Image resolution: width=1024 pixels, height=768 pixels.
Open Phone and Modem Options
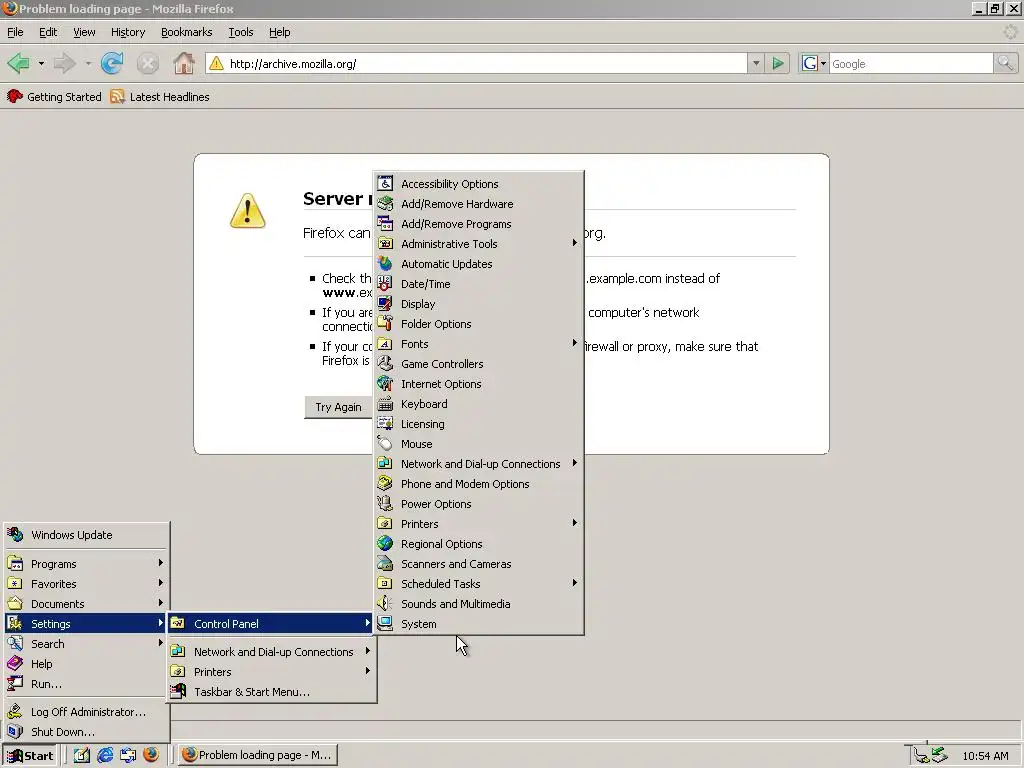tap(479, 484)
